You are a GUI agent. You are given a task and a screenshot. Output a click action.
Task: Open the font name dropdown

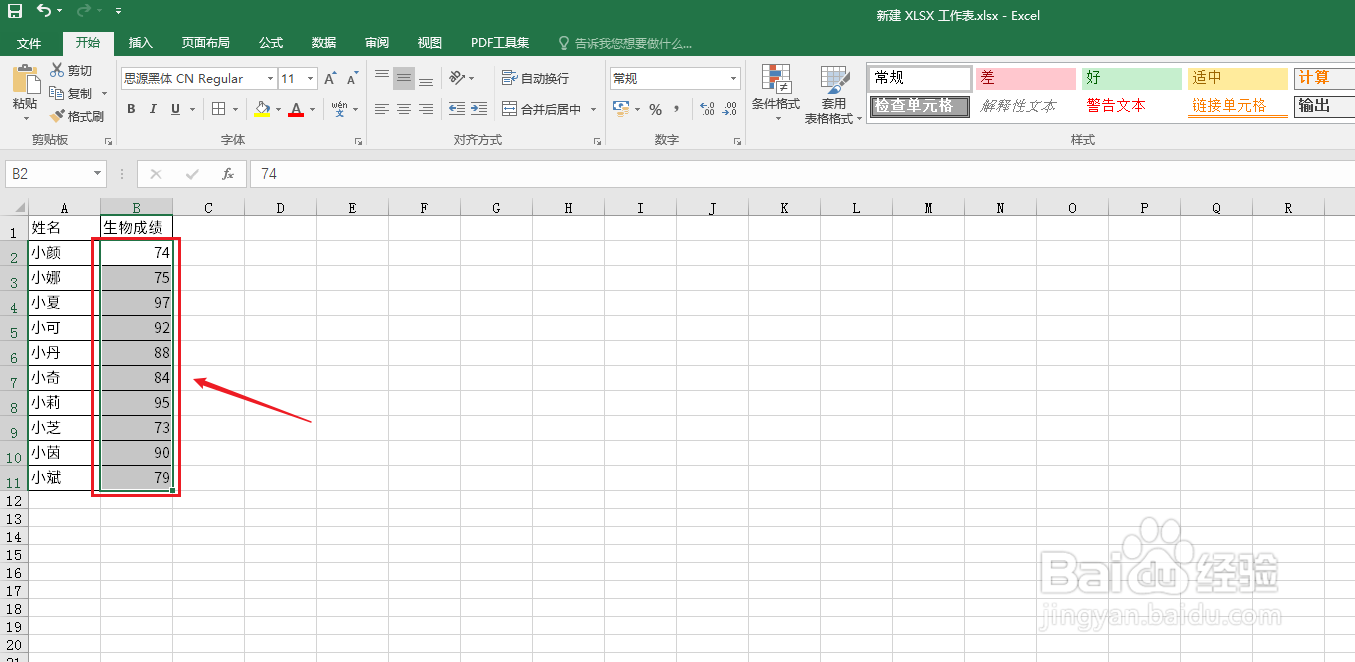(270, 78)
